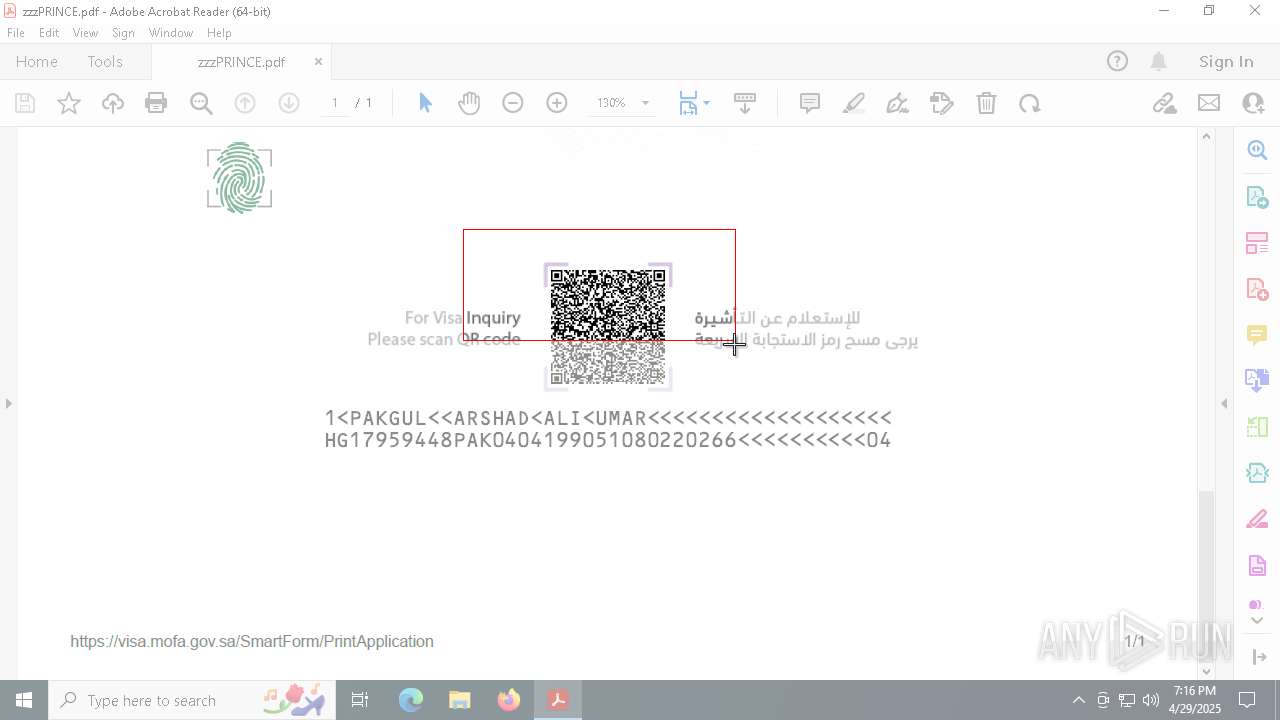Open find text magnifier icon
This screenshot has width=1280, height=720.
(x=201, y=103)
